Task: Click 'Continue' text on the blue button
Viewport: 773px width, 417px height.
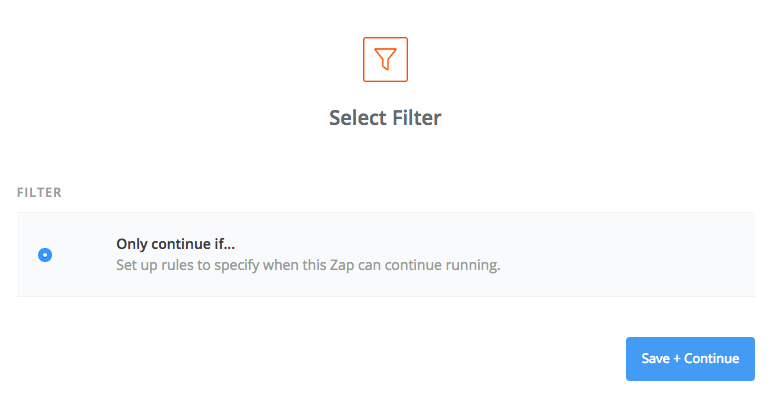Action: 711,358
